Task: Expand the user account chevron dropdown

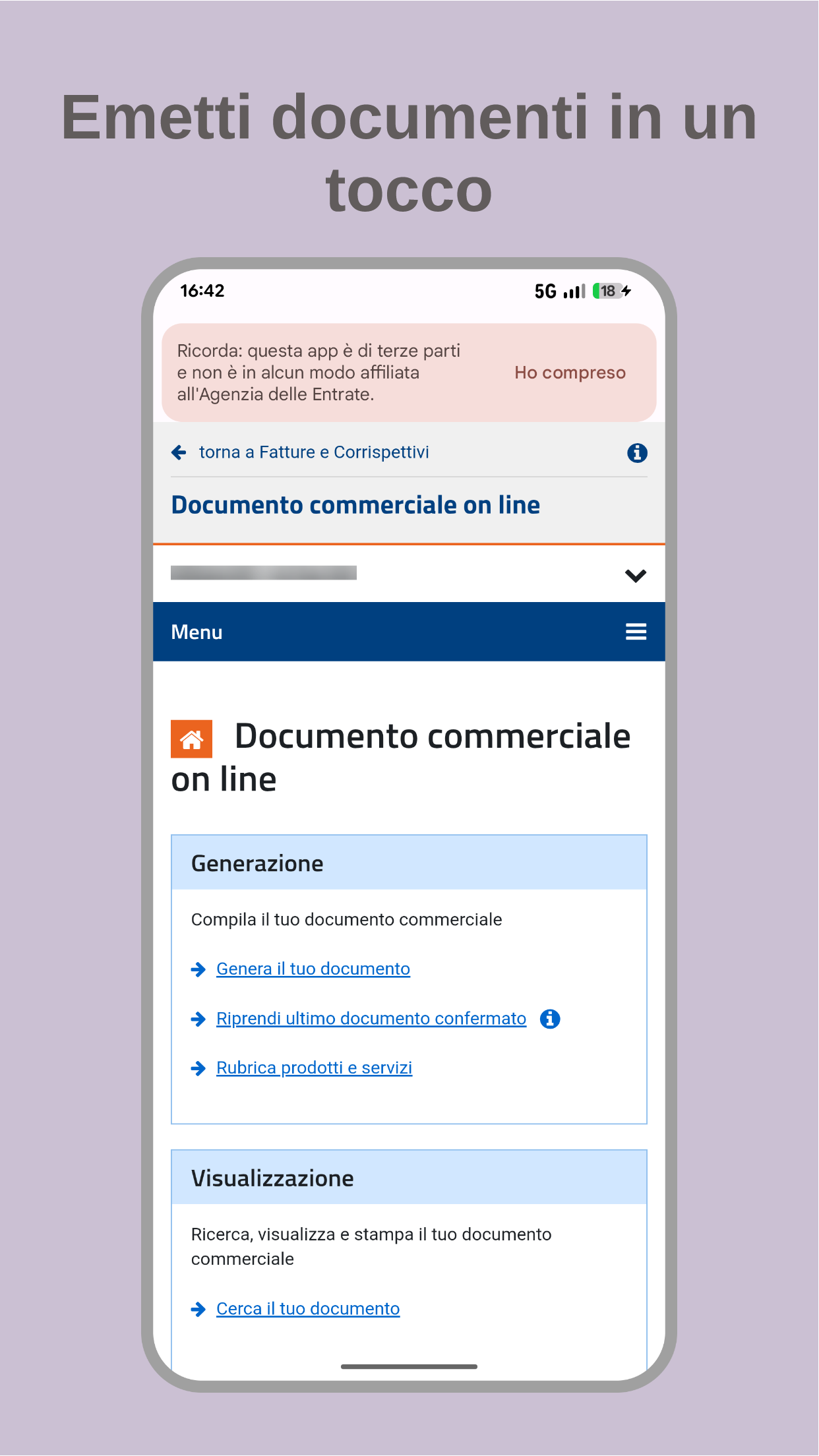Action: pyautogui.click(x=635, y=576)
